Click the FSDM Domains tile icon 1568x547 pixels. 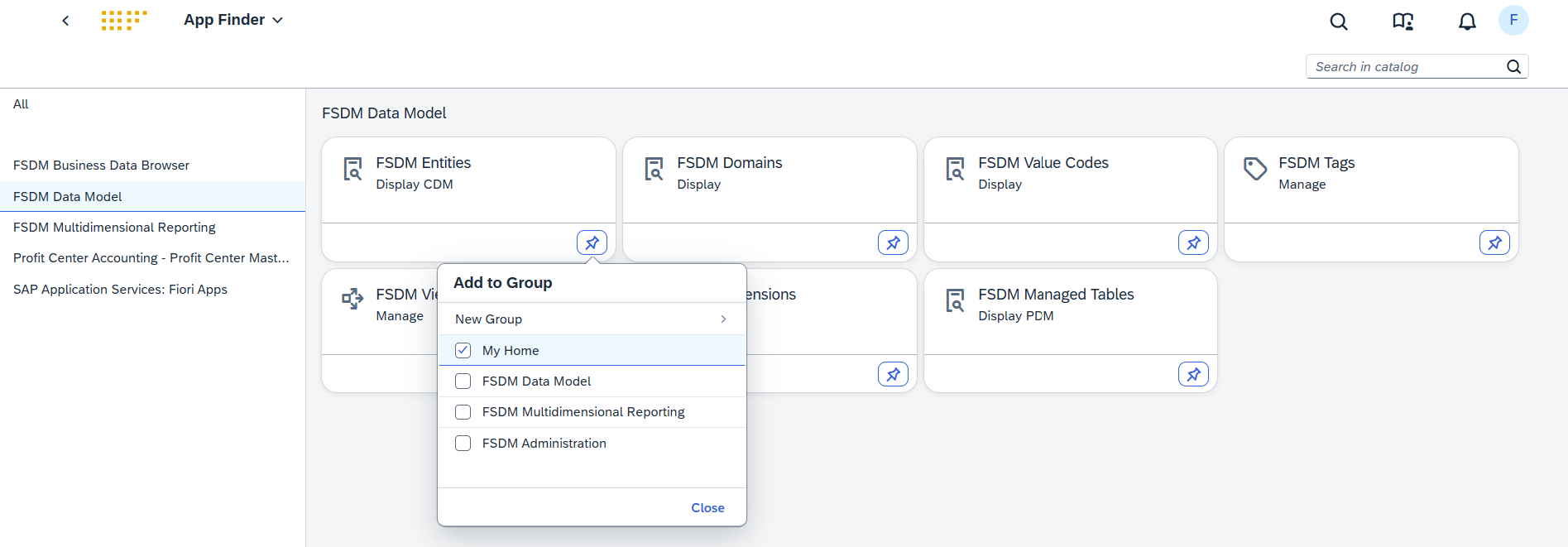655,169
